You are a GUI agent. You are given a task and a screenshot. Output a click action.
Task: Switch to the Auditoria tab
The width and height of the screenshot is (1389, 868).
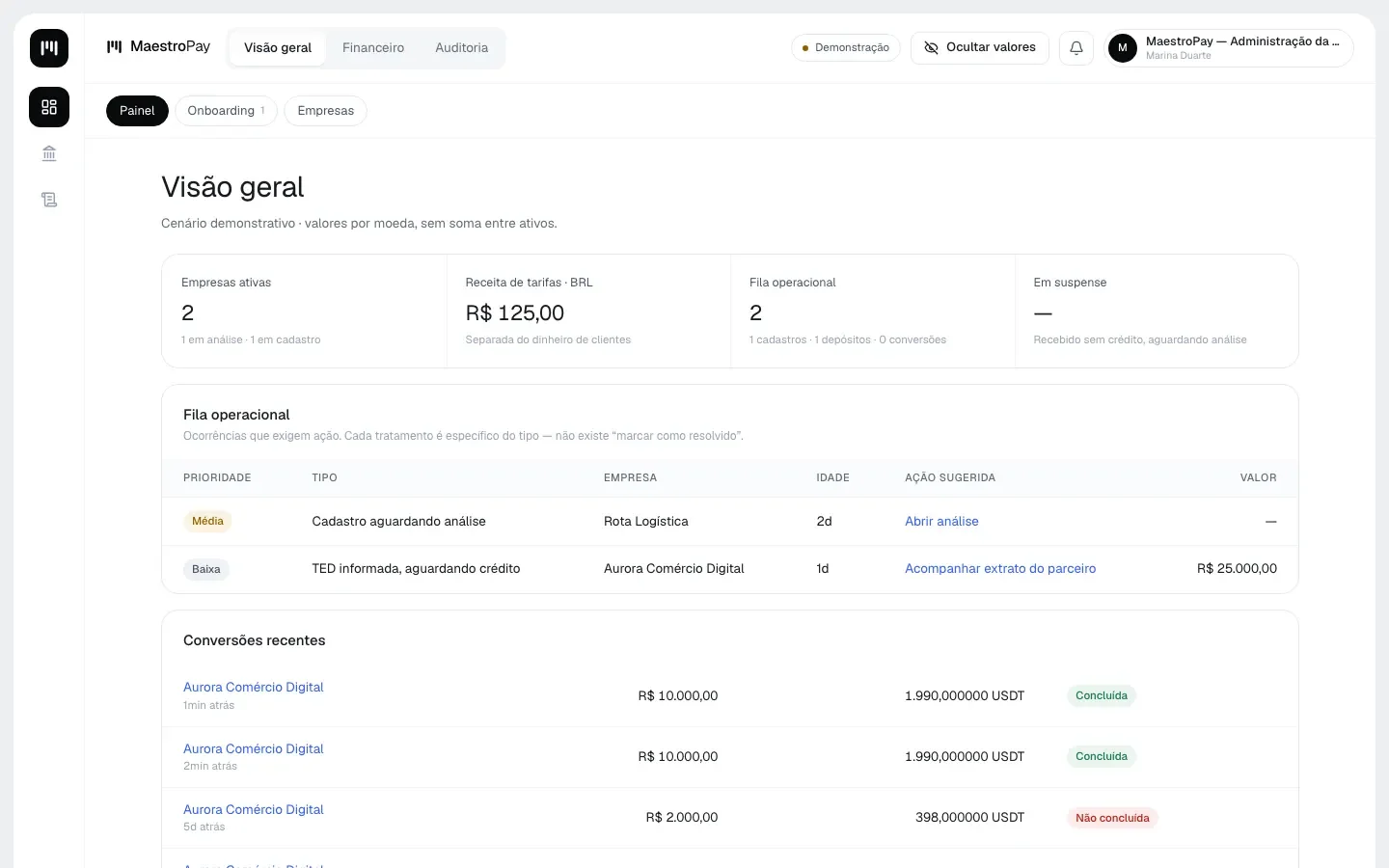tap(462, 48)
